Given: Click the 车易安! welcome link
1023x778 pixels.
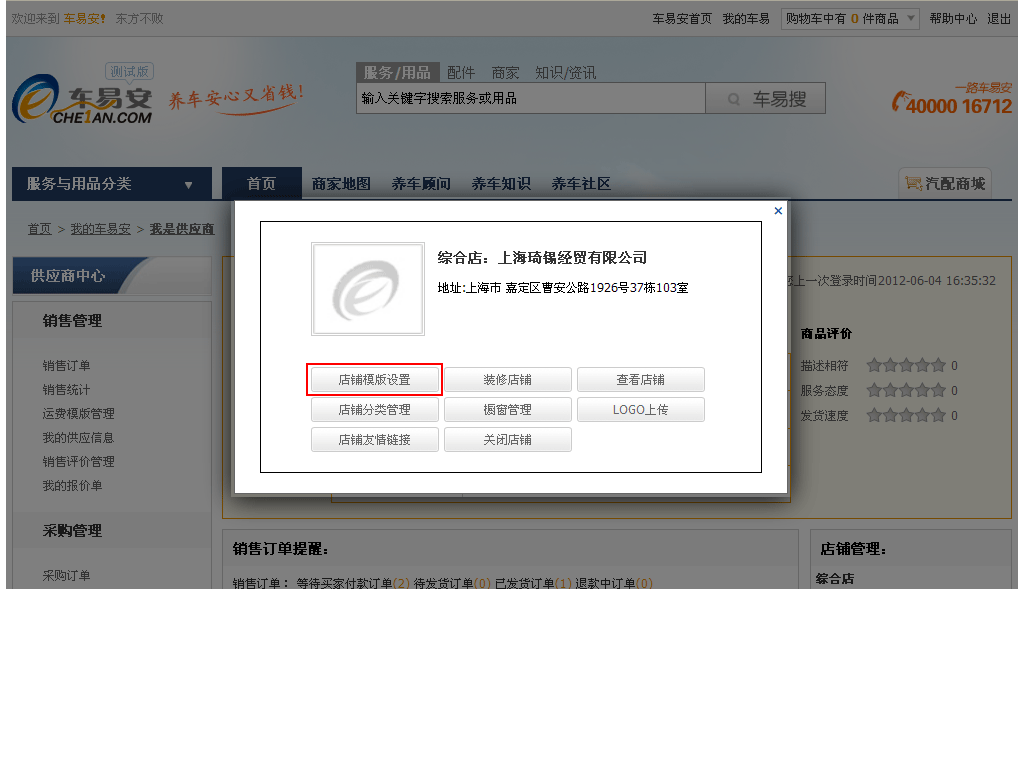Looking at the screenshot, I should pos(84,18).
